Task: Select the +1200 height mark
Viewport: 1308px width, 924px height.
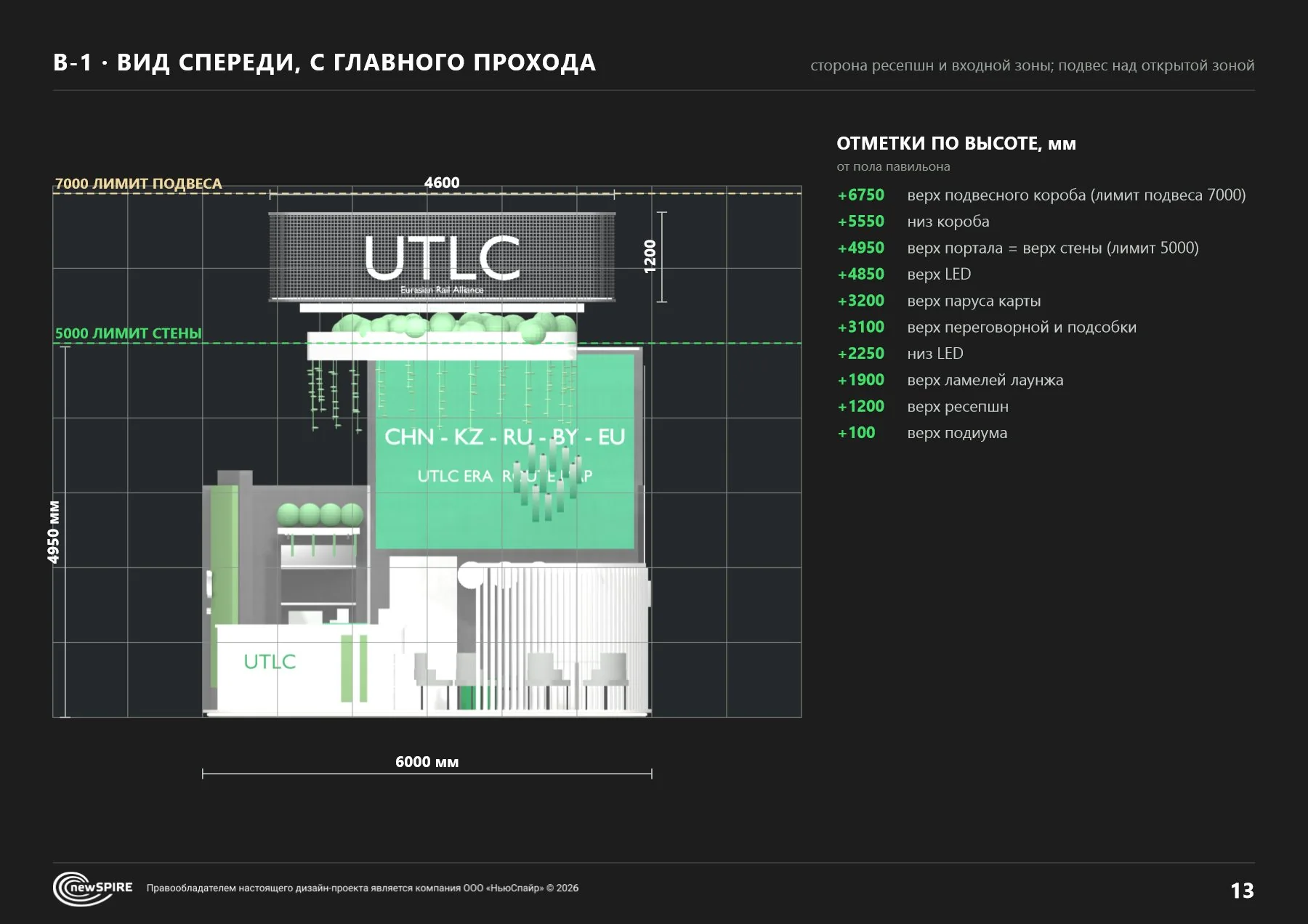Action: (x=861, y=406)
